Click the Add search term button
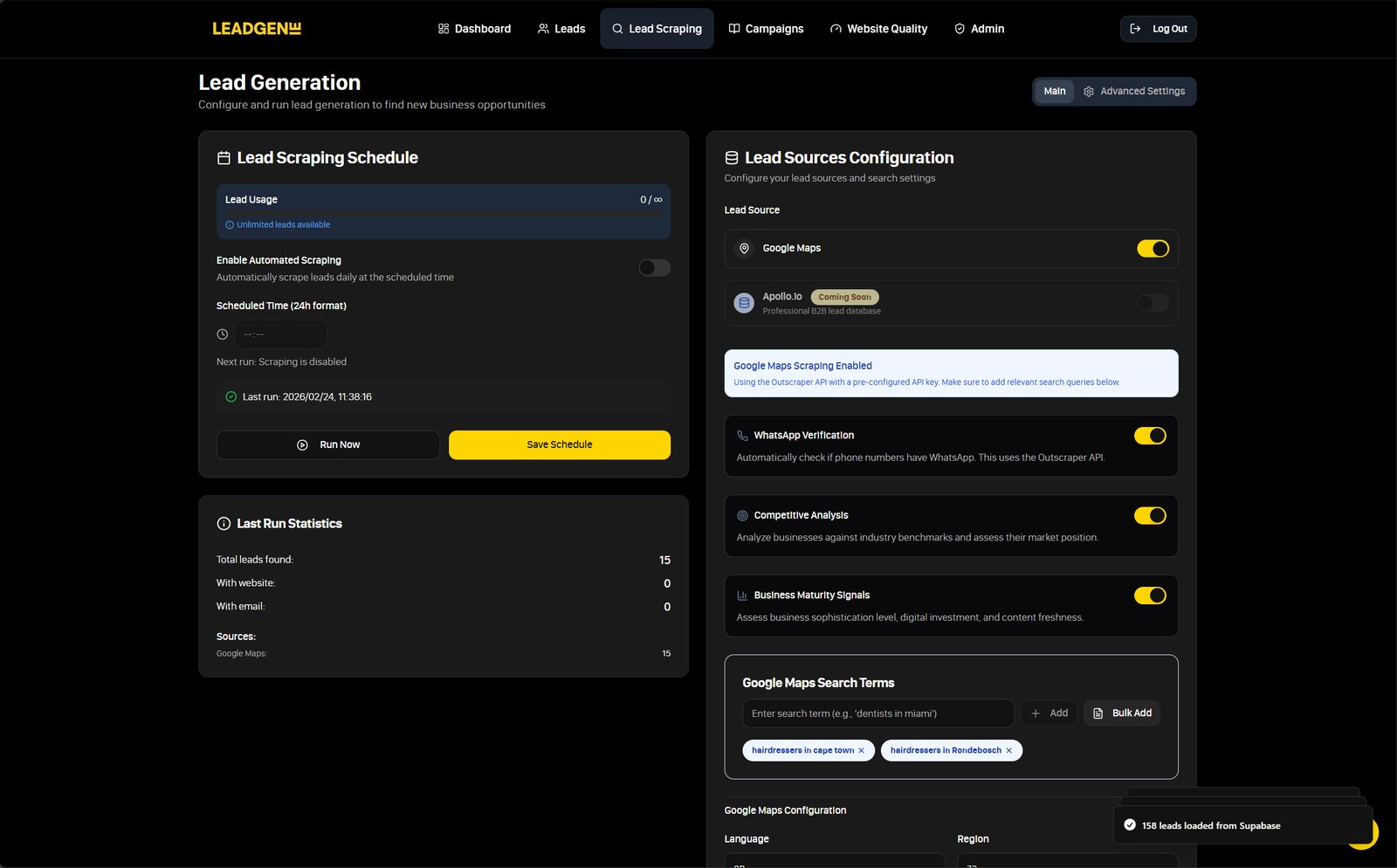This screenshot has width=1397, height=868. [x=1049, y=713]
